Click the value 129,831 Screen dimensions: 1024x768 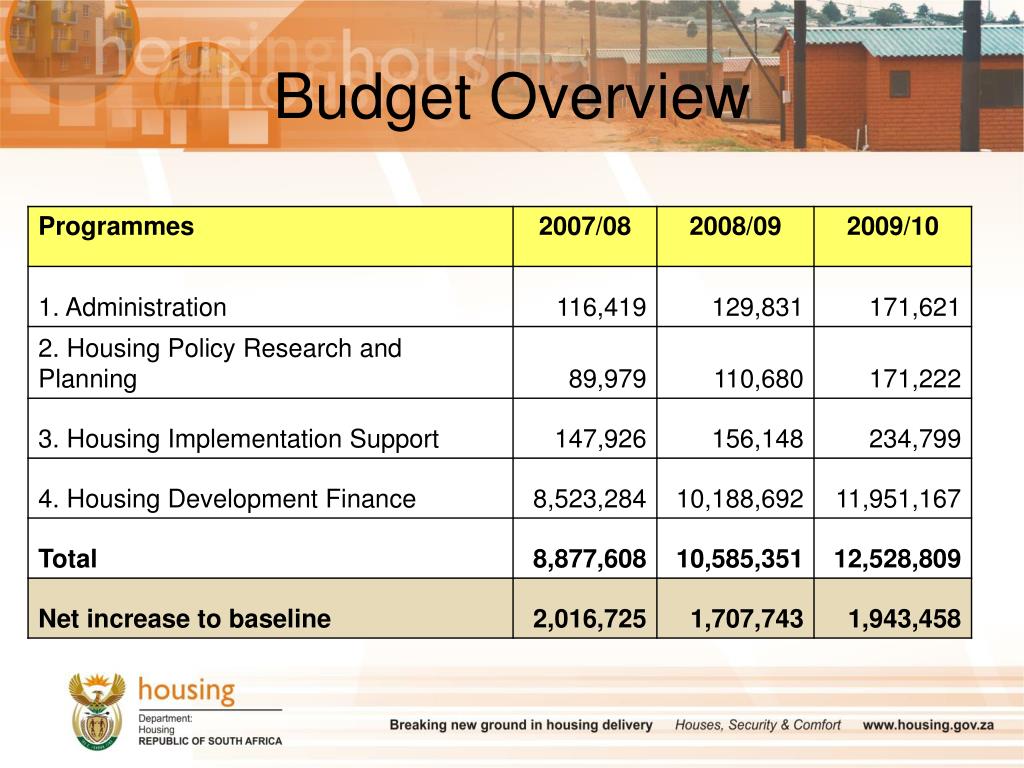[x=757, y=308]
